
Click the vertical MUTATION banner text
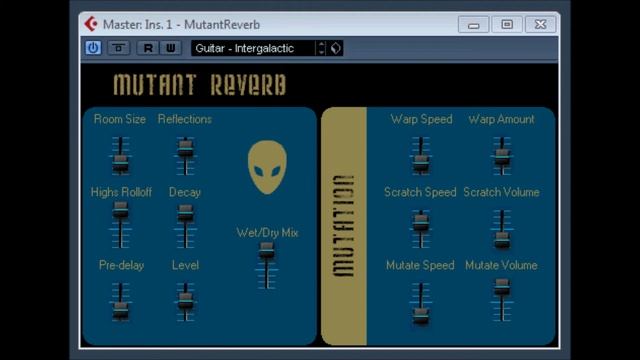tap(343, 226)
